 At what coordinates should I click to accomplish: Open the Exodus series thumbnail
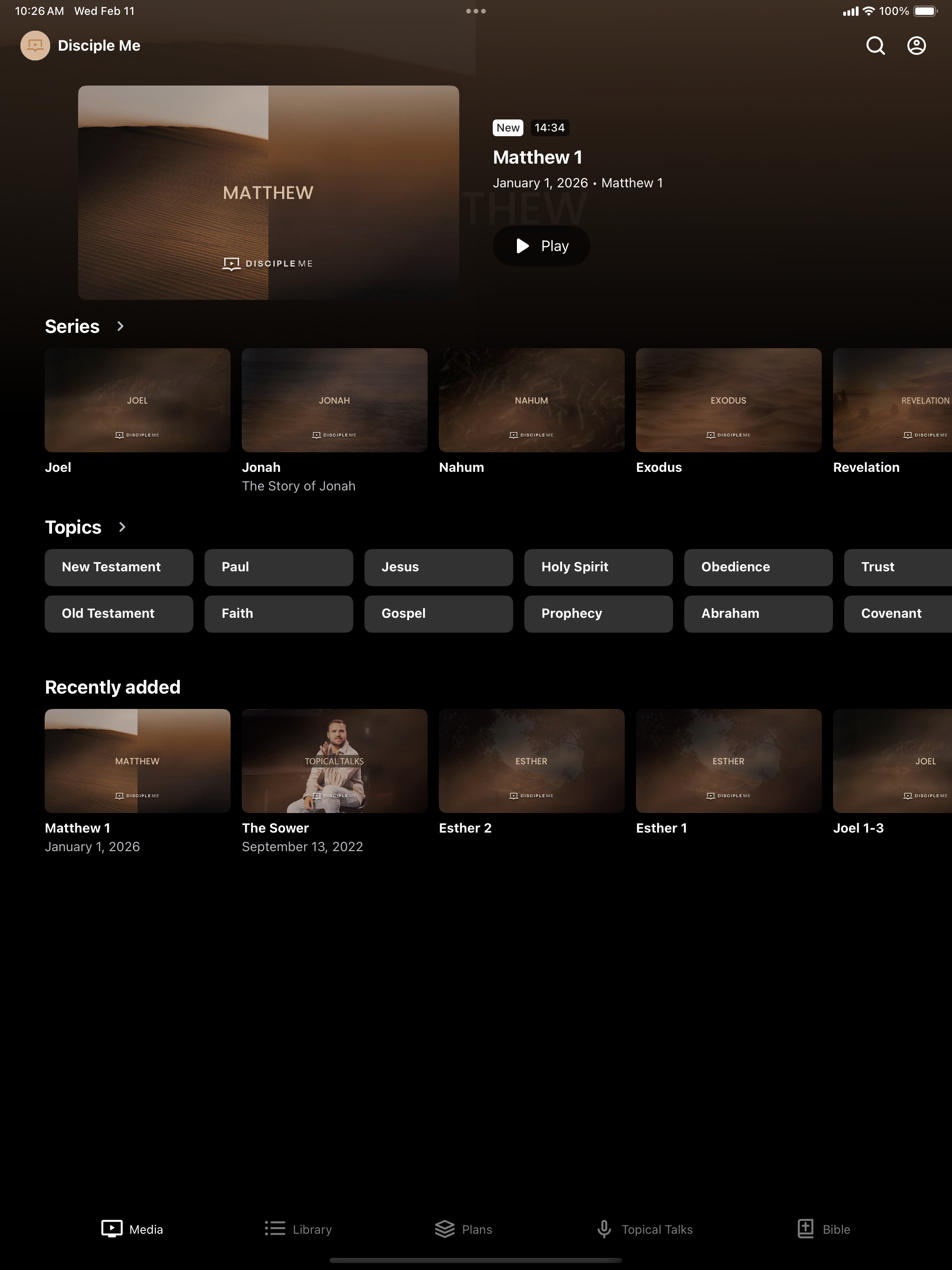click(x=728, y=400)
